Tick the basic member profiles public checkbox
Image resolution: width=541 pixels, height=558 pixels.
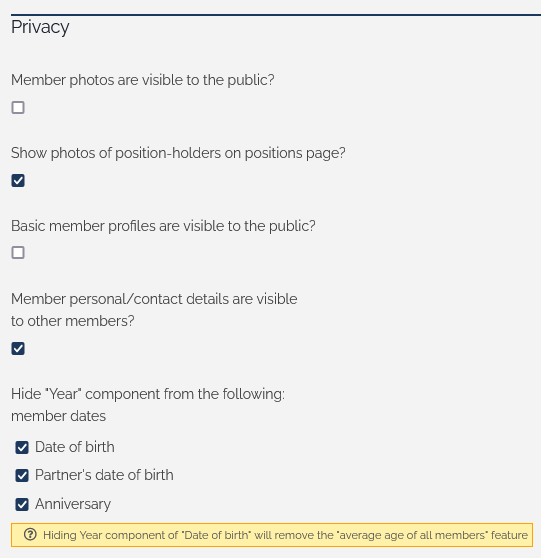coord(18,253)
